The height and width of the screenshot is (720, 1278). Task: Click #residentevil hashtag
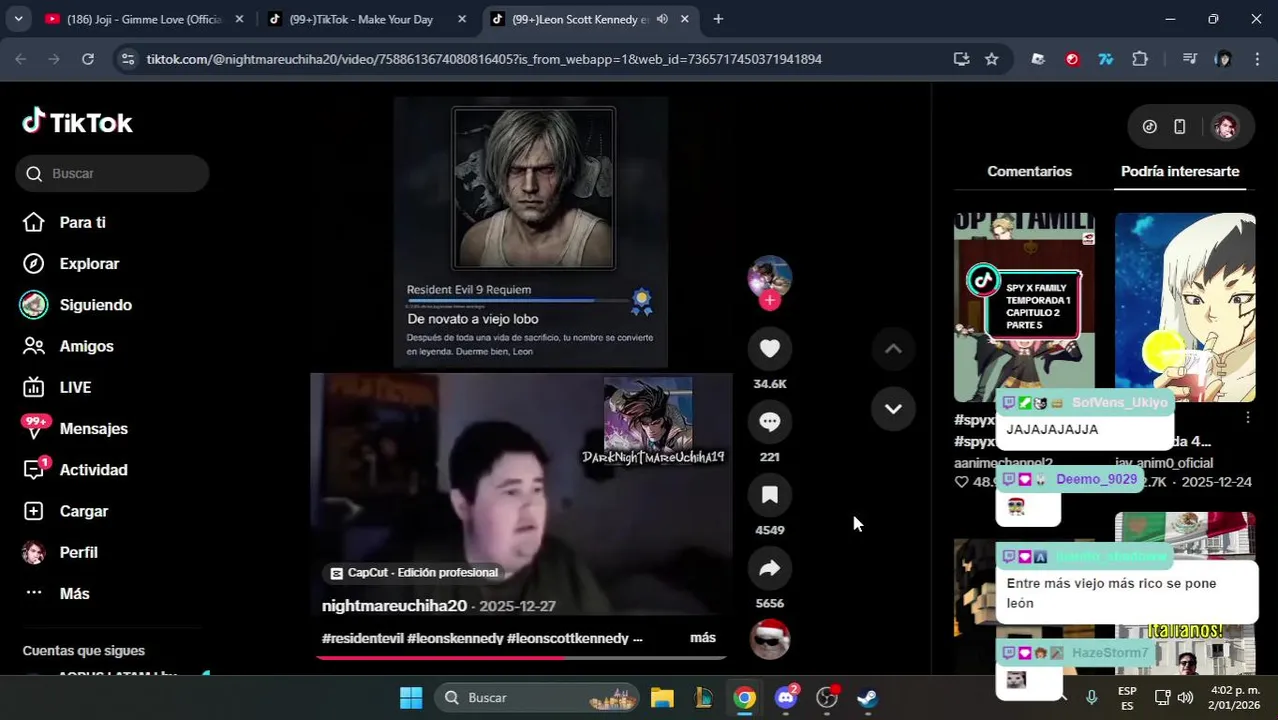coord(361,638)
